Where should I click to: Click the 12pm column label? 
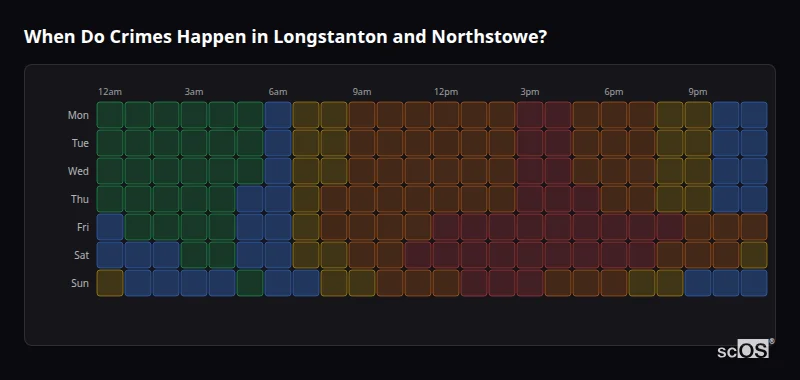point(446,92)
